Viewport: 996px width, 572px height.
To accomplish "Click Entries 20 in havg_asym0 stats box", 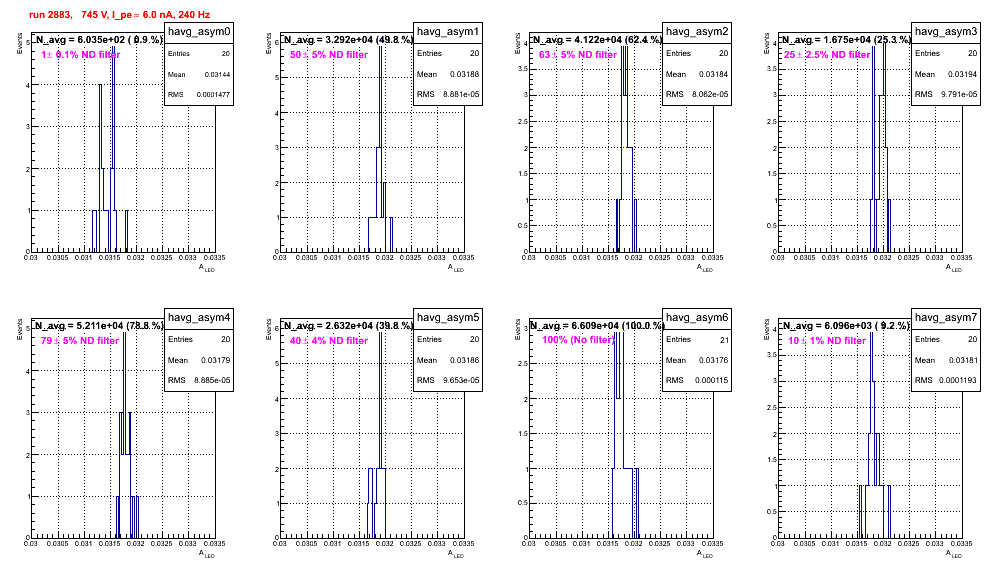I will (x=199, y=54).
